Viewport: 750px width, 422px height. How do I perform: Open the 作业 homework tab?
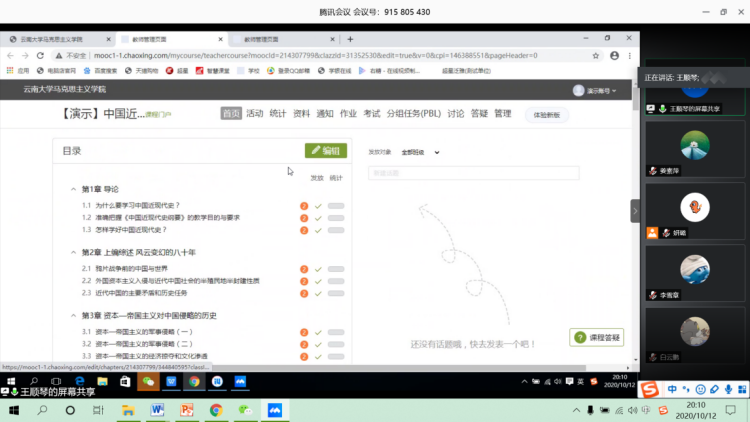tap(348, 114)
